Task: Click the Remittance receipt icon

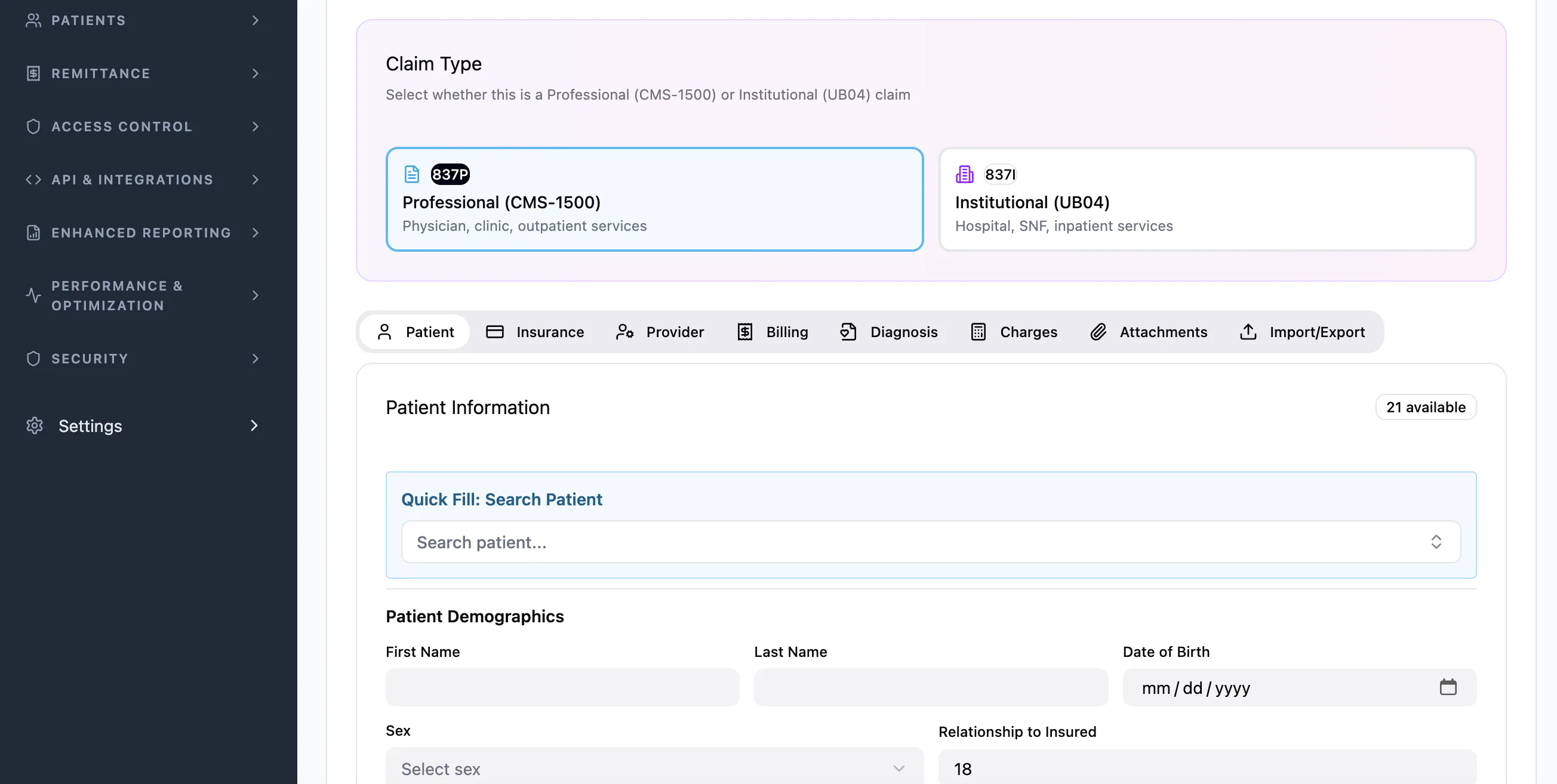Action: coord(33,74)
